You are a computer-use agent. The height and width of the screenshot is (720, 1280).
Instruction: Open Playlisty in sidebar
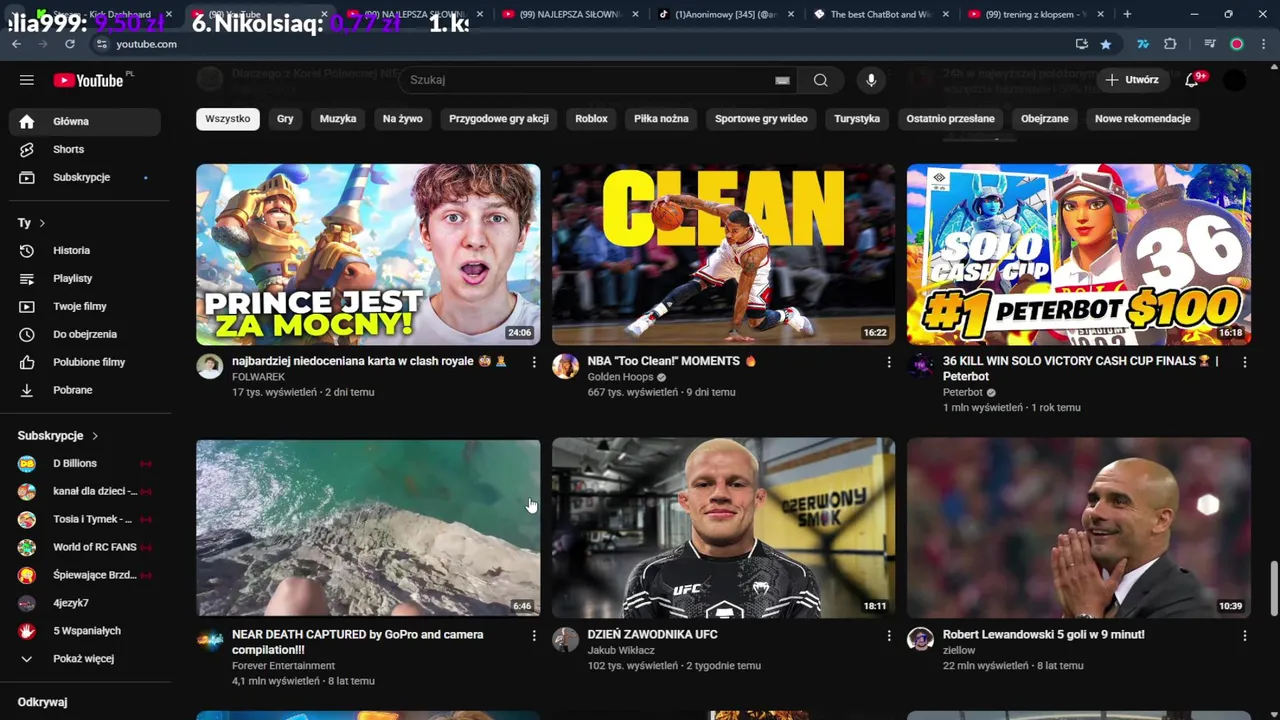[85, 278]
